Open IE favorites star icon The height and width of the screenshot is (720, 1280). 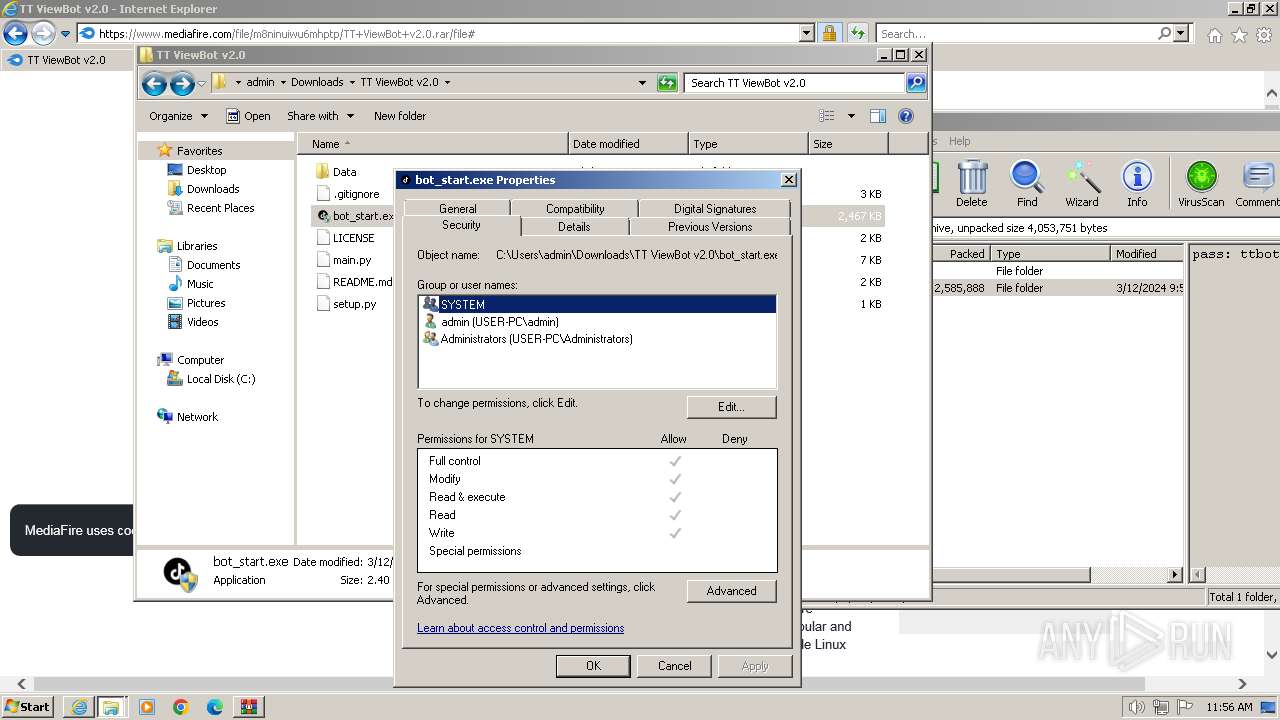pyautogui.click(x=1239, y=35)
